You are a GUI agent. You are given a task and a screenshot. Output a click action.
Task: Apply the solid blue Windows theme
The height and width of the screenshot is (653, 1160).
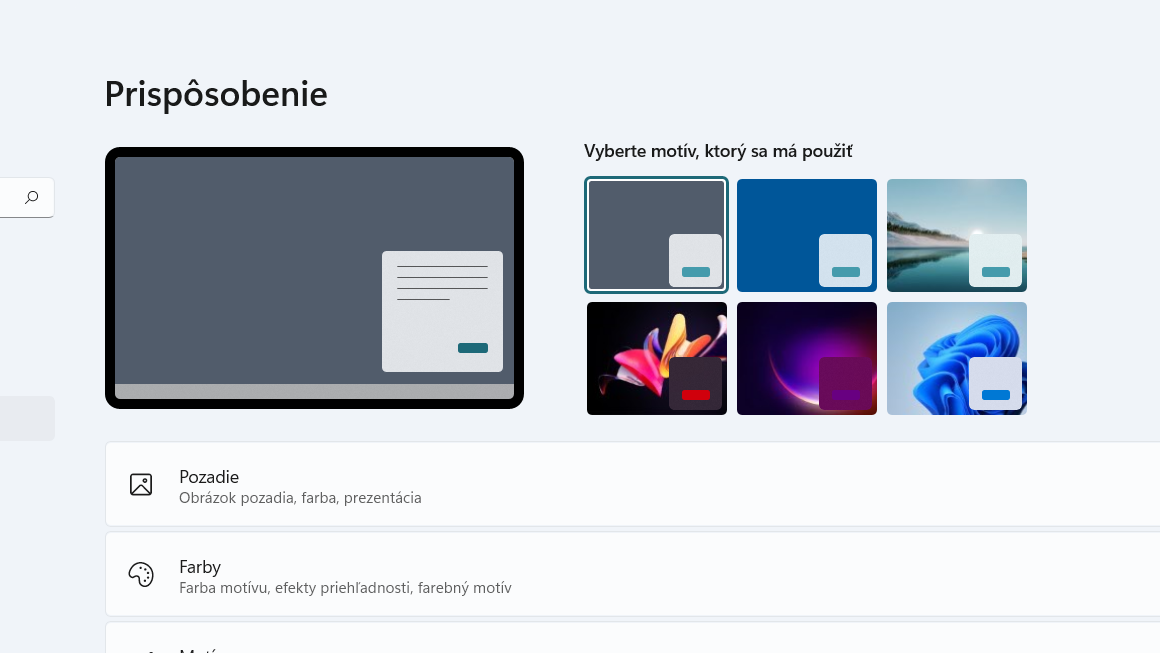(x=806, y=235)
